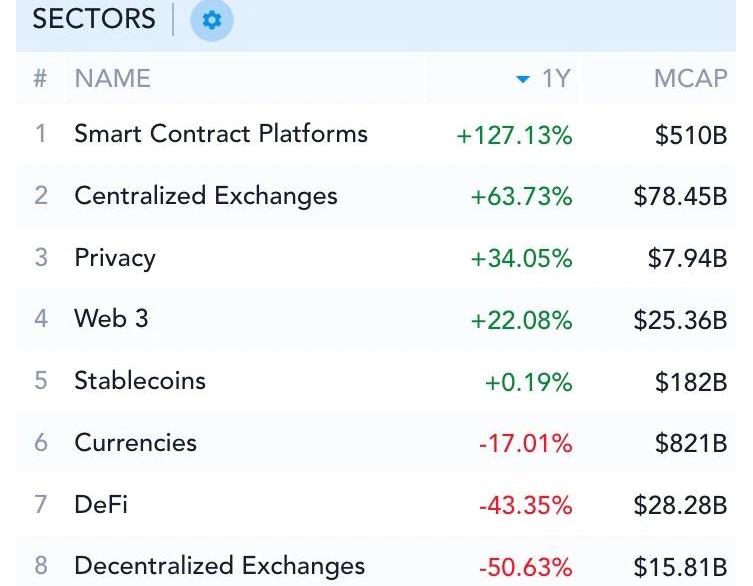Open the DeFi sector
Viewport: 753px width, 586px height.
101,505
